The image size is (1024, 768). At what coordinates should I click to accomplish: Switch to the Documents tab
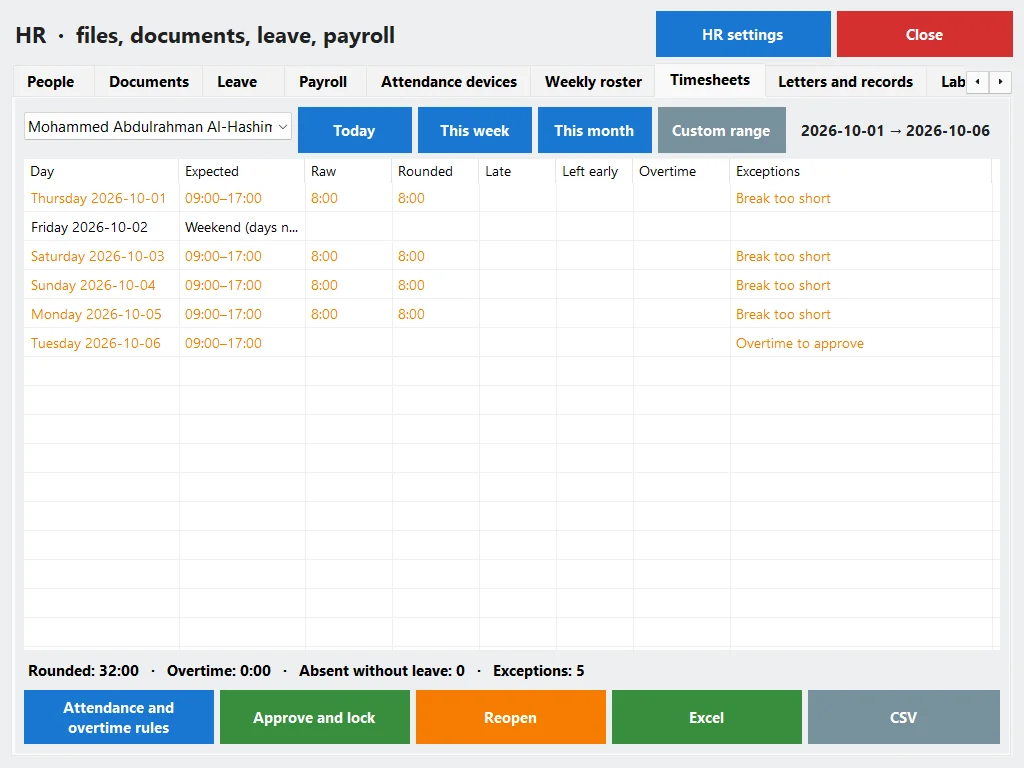[x=149, y=82]
